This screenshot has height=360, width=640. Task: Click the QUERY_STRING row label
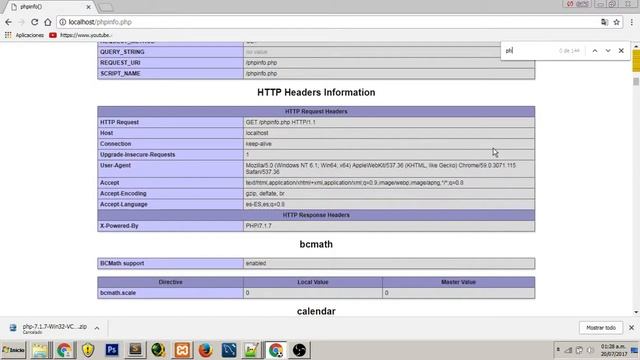pos(122,52)
